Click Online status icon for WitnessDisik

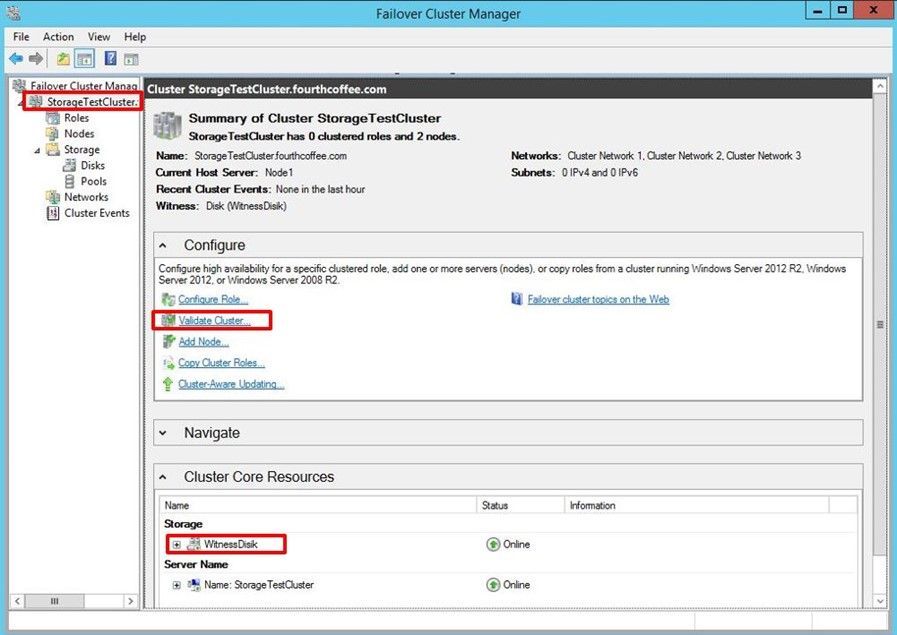[493, 544]
